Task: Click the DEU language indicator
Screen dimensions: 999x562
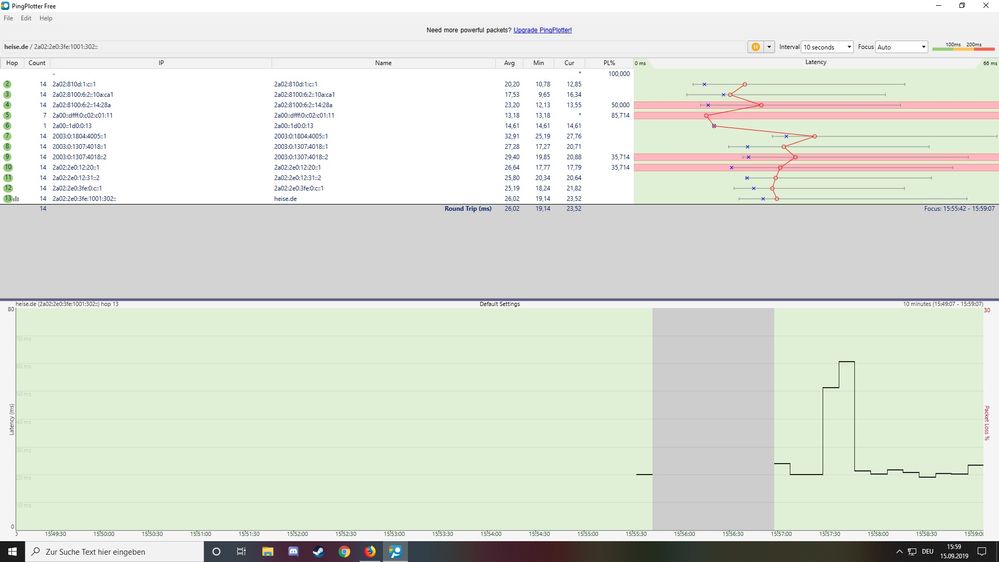Action: click(x=928, y=551)
